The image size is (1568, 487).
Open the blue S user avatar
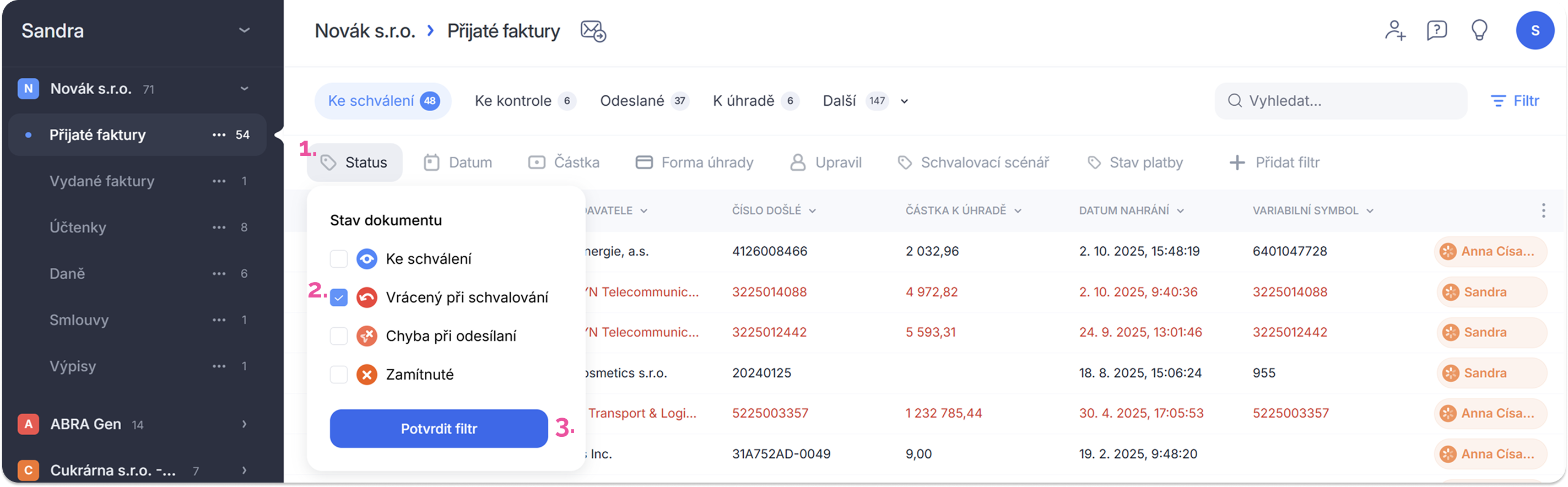1535,30
